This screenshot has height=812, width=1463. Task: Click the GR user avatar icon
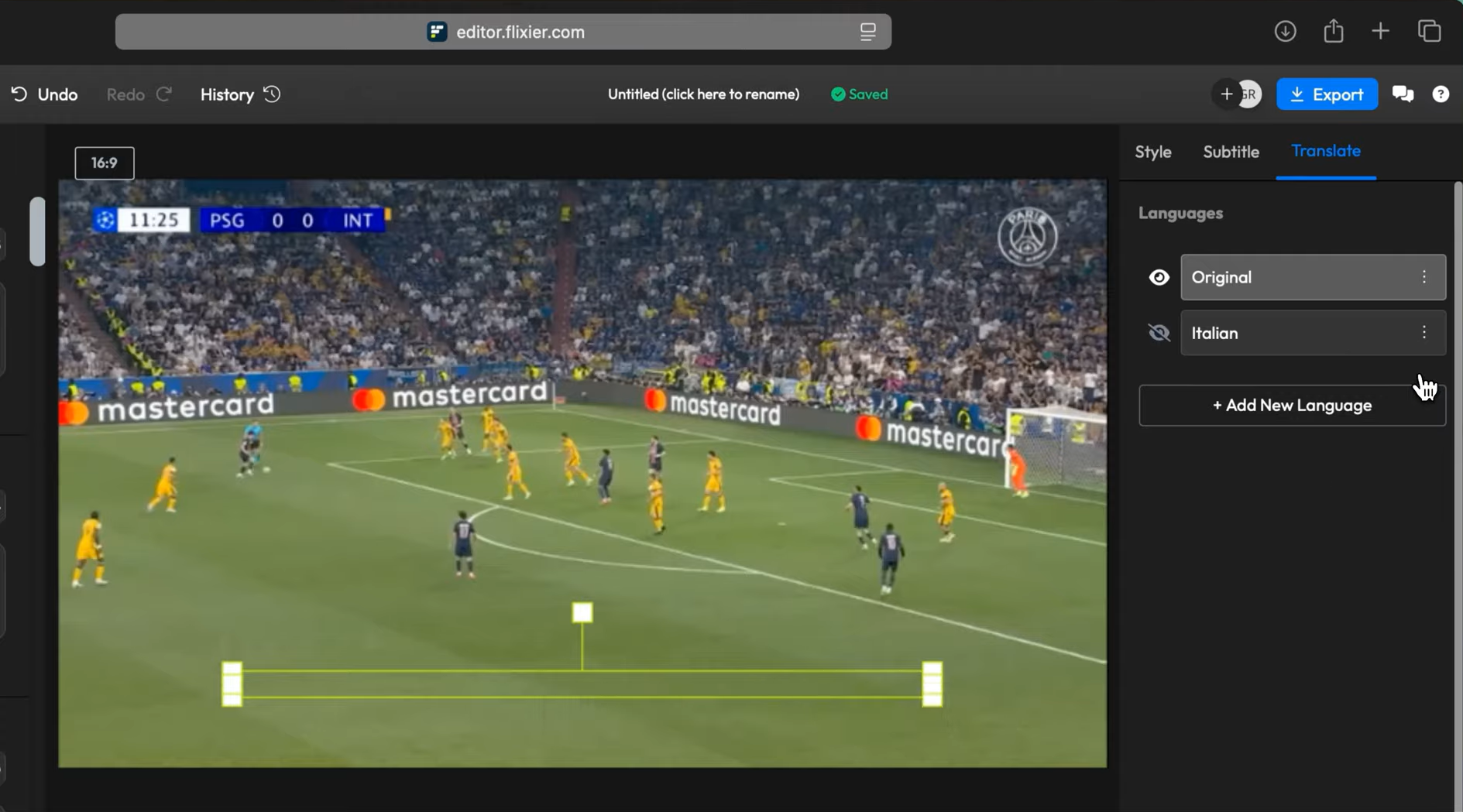(x=1249, y=94)
